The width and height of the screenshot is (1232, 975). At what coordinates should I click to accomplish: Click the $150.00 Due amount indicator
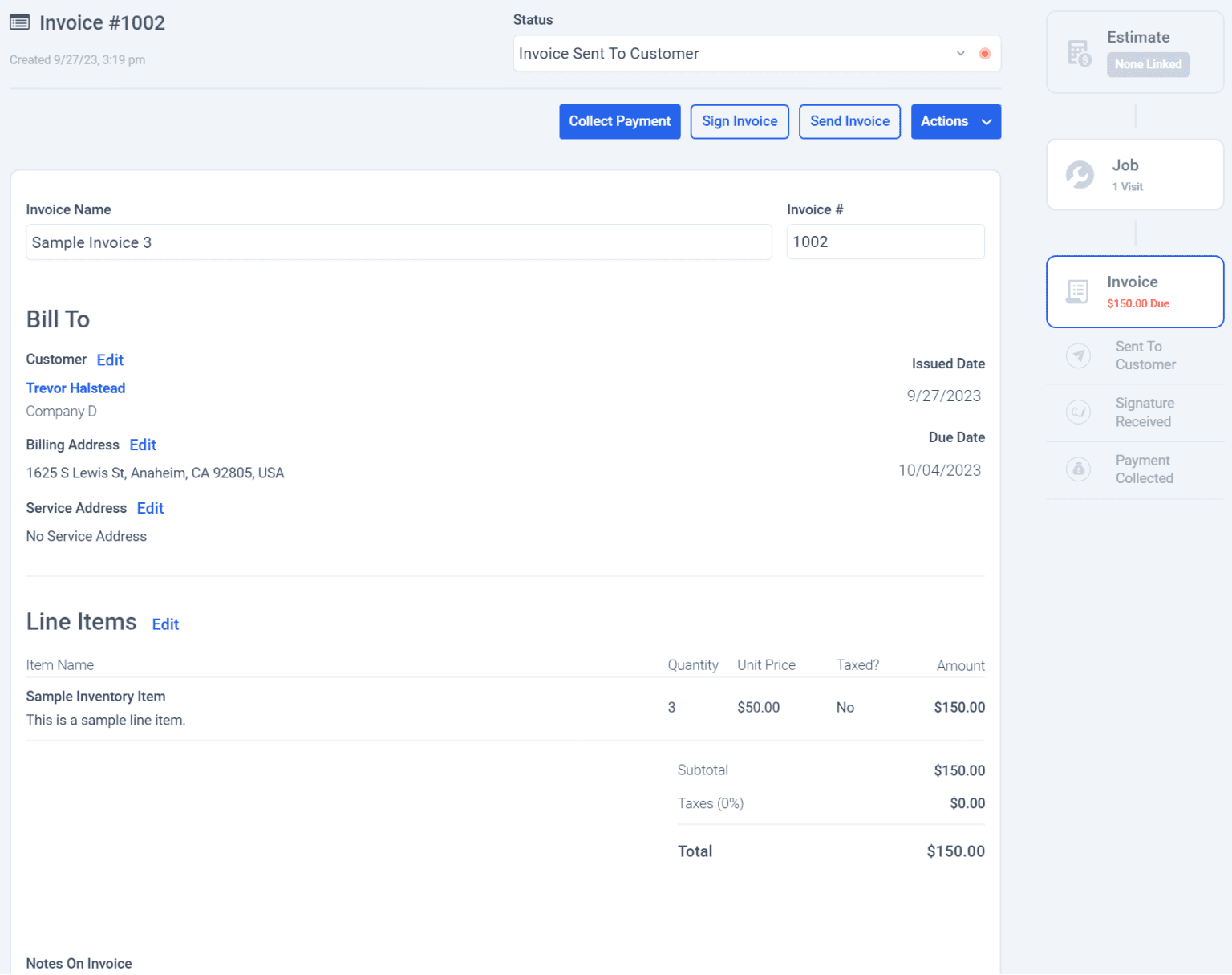[1137, 303]
